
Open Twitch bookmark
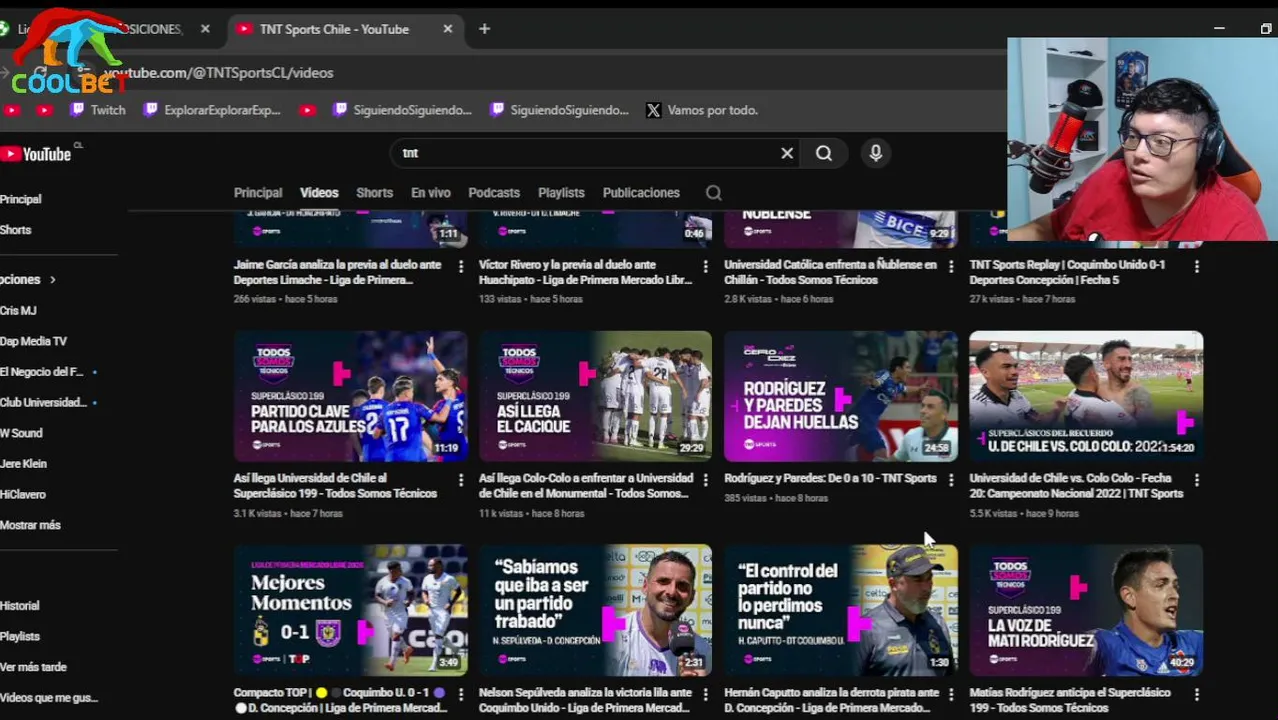pos(98,110)
